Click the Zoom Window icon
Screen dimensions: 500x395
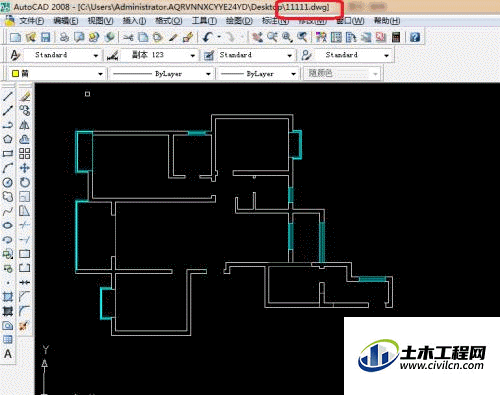[287, 37]
